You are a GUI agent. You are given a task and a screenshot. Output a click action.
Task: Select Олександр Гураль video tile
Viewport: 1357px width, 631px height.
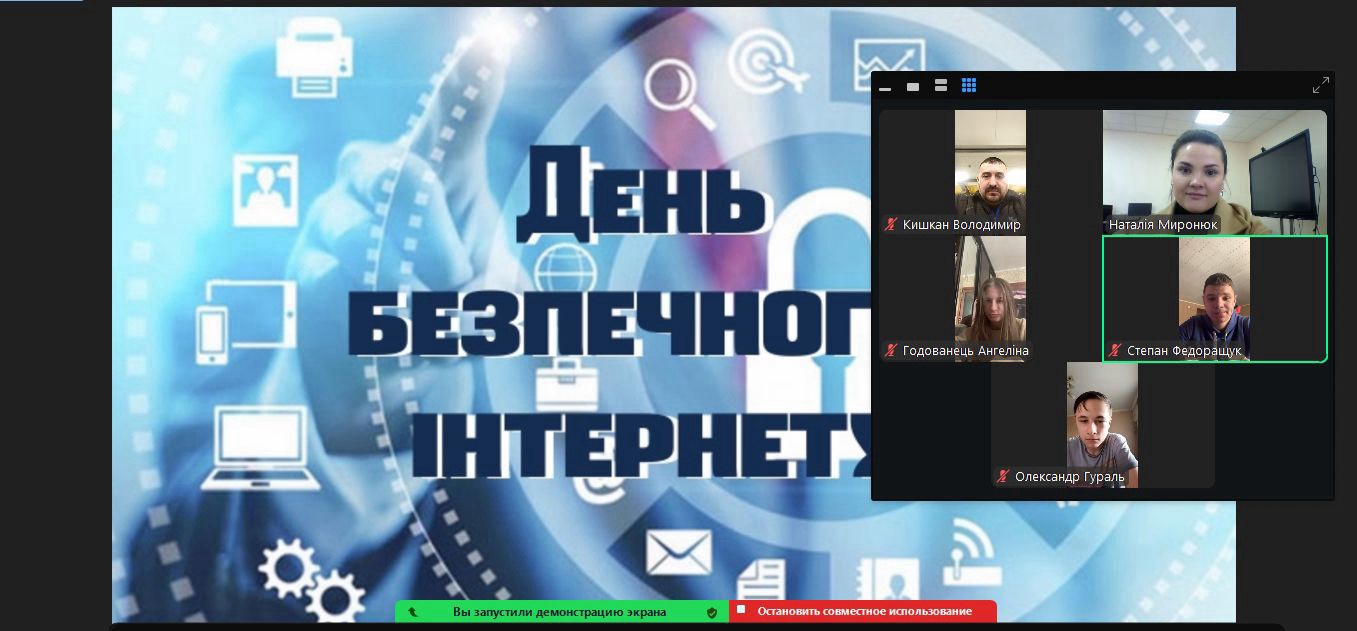tap(1103, 425)
